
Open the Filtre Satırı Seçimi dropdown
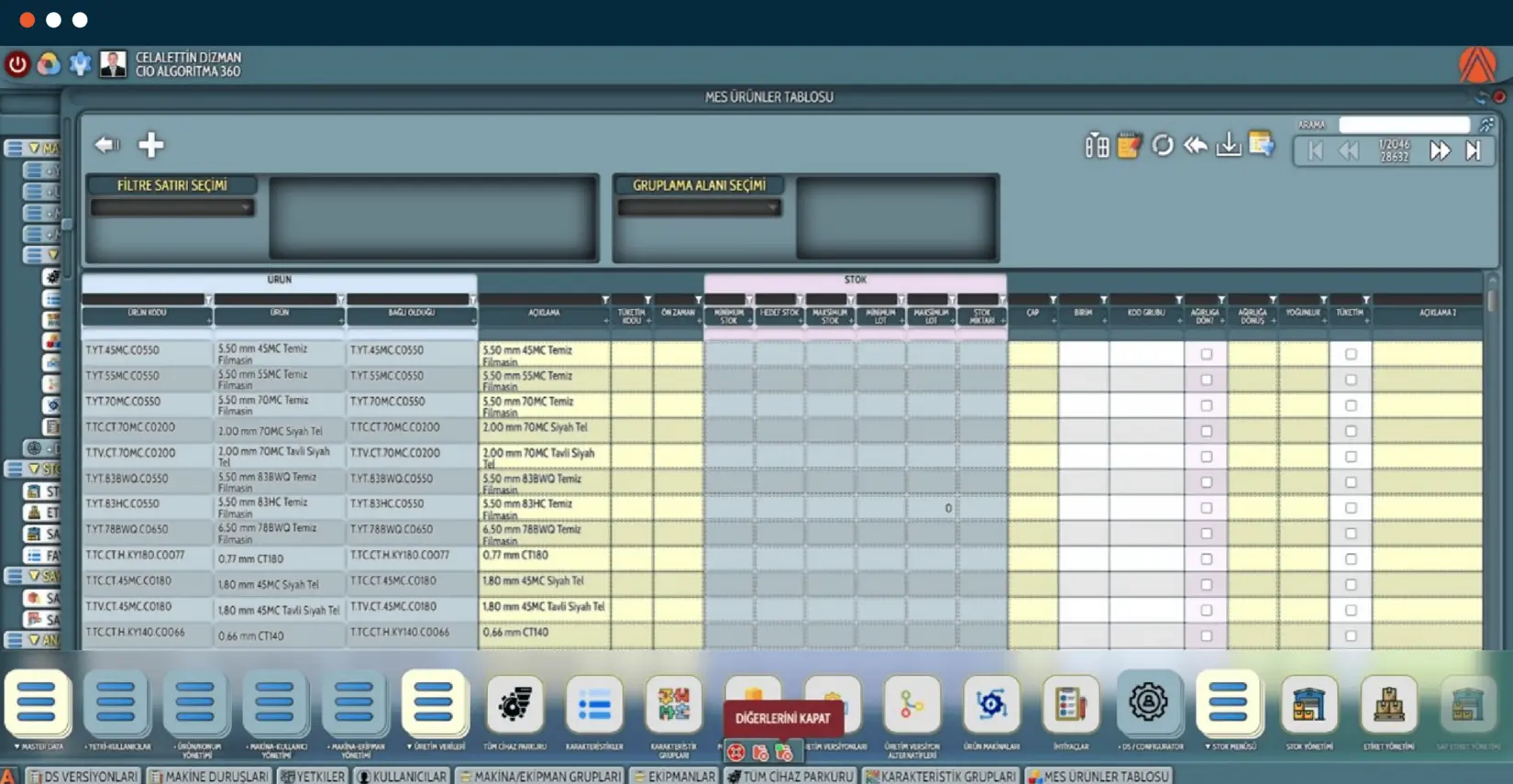tap(171, 208)
